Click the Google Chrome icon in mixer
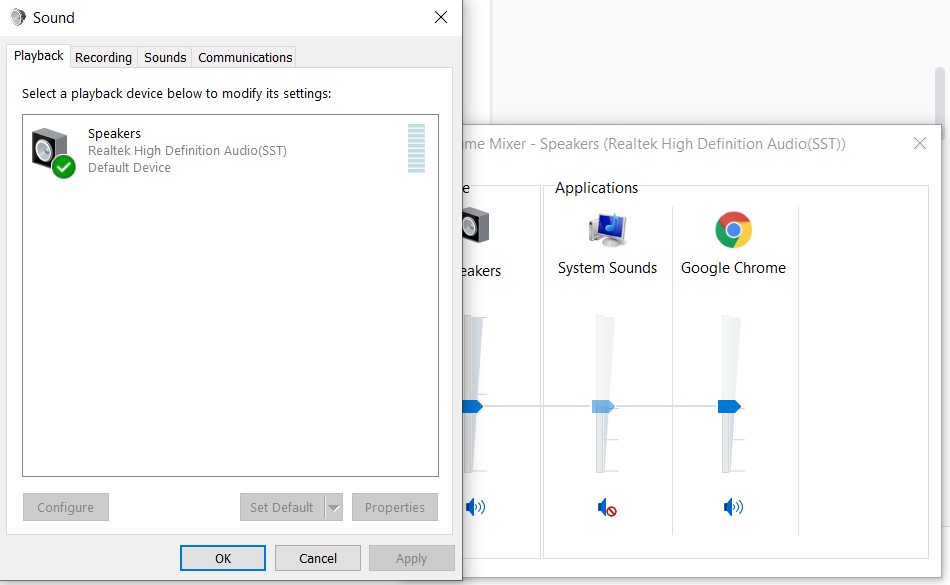The height and width of the screenshot is (585, 950). click(733, 229)
